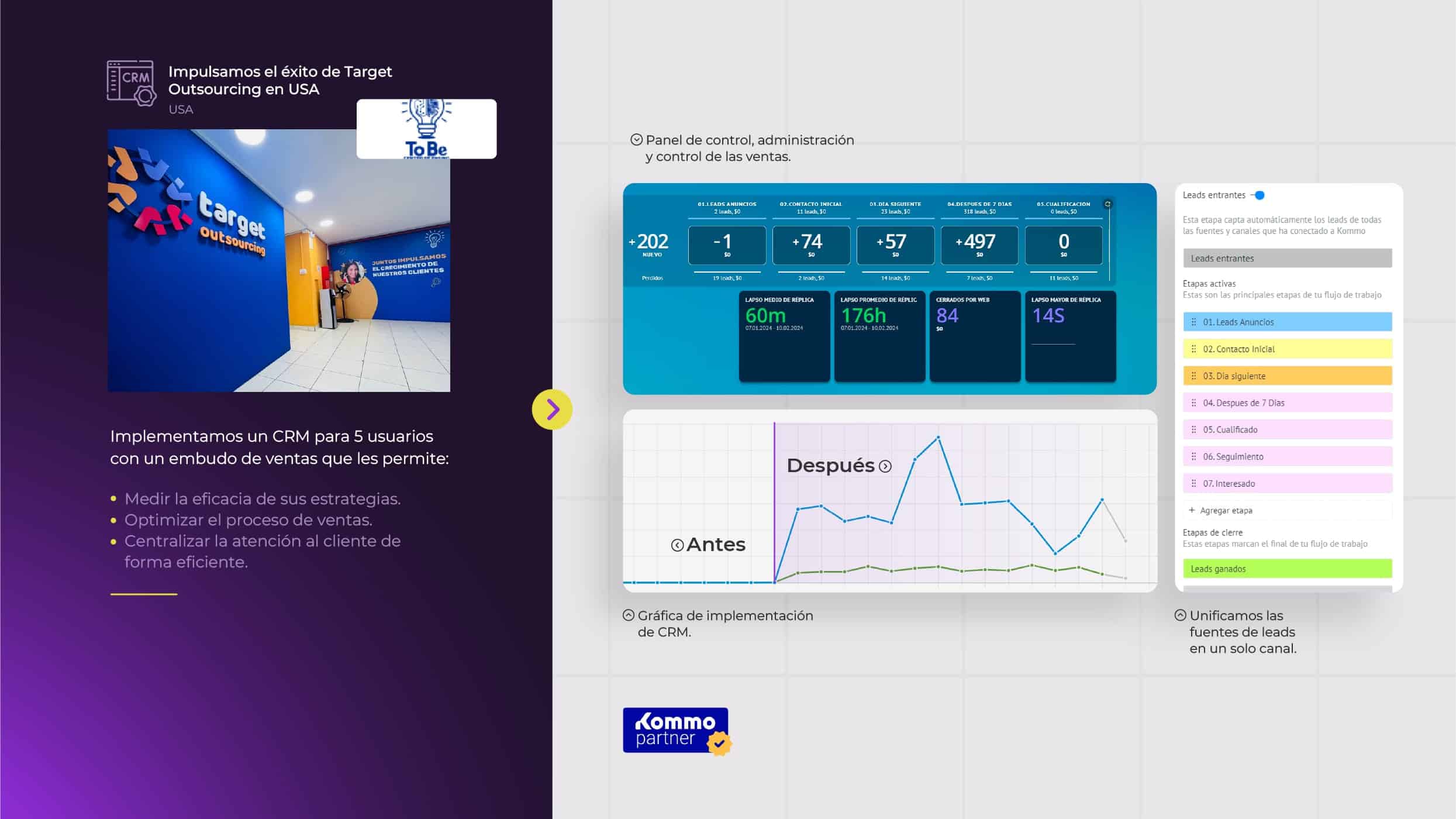Select the 05. Cualificado stage row
Viewport: 1456px width, 819px height.
(x=1287, y=429)
